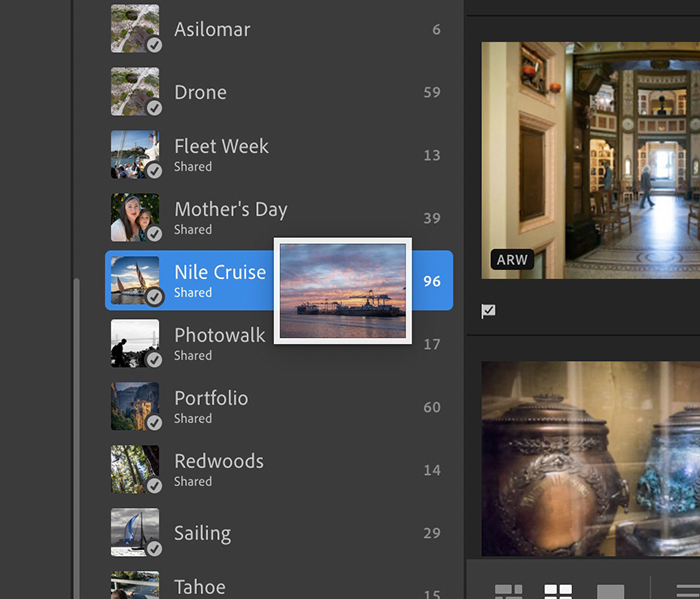Click the Redwoods album thumbnail
Image resolution: width=700 pixels, height=599 pixels.
[x=135, y=469]
